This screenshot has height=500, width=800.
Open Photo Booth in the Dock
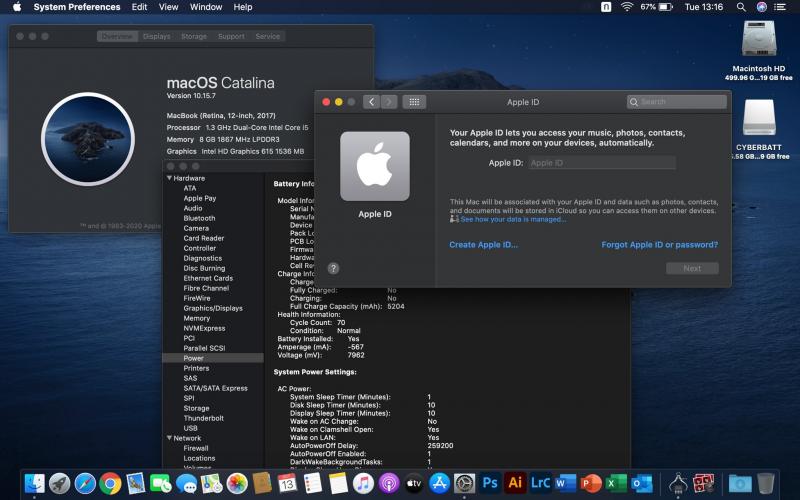(x=704, y=483)
